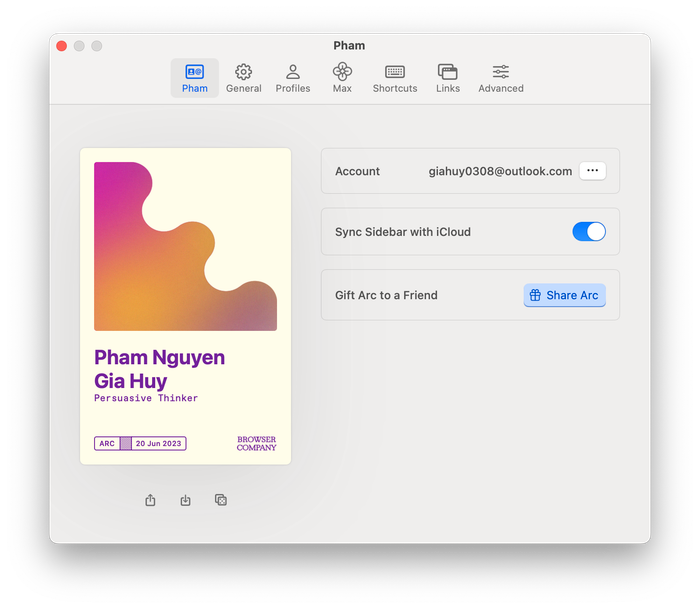Viewport: 700px width, 609px height.
Task: Click the Persuasive Thinker subtitle
Action: tap(146, 398)
